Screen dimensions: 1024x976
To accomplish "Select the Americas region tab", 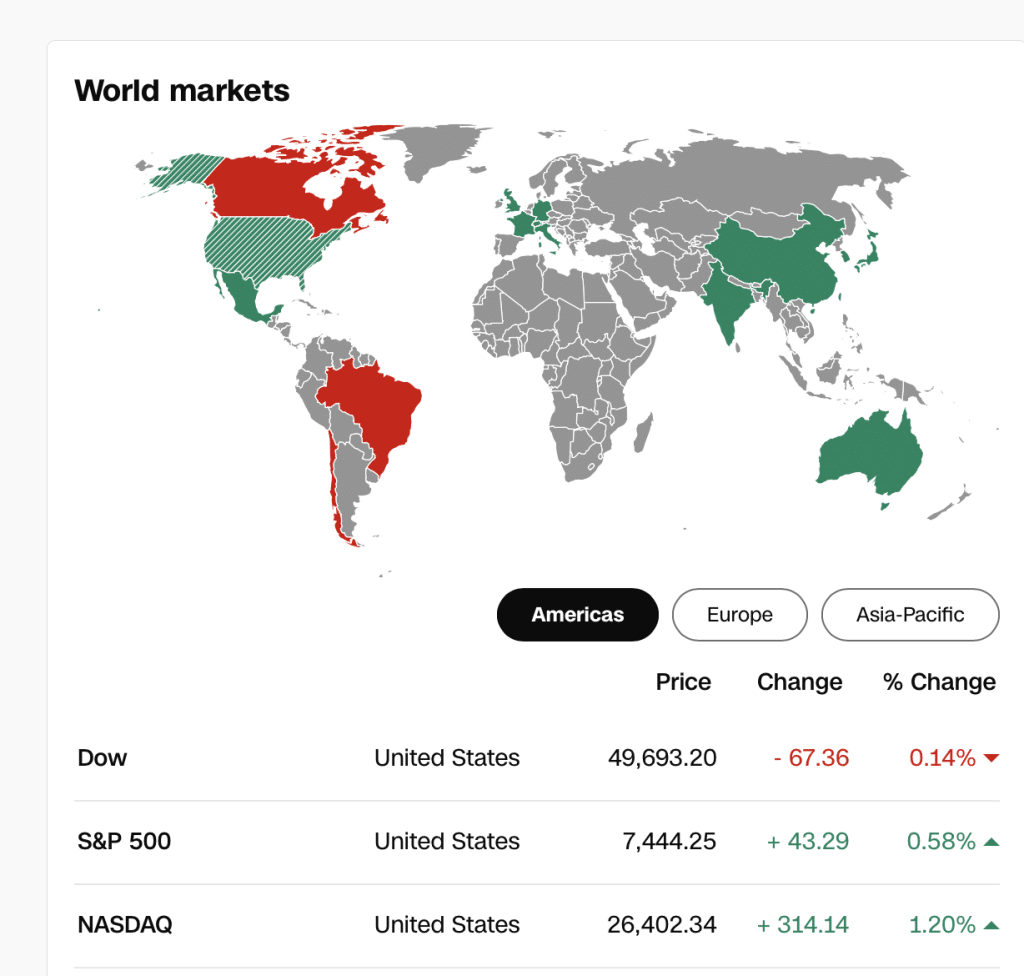I will [577, 614].
